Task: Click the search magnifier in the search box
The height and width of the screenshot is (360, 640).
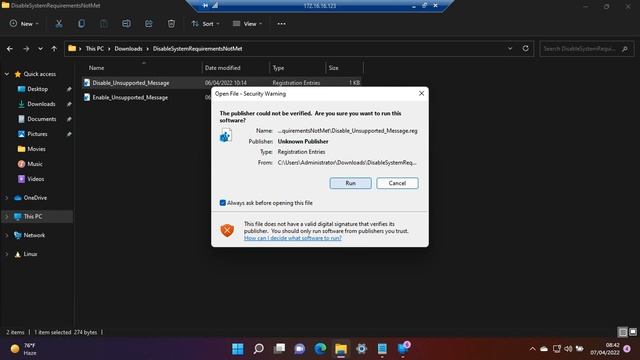Action: [624, 49]
